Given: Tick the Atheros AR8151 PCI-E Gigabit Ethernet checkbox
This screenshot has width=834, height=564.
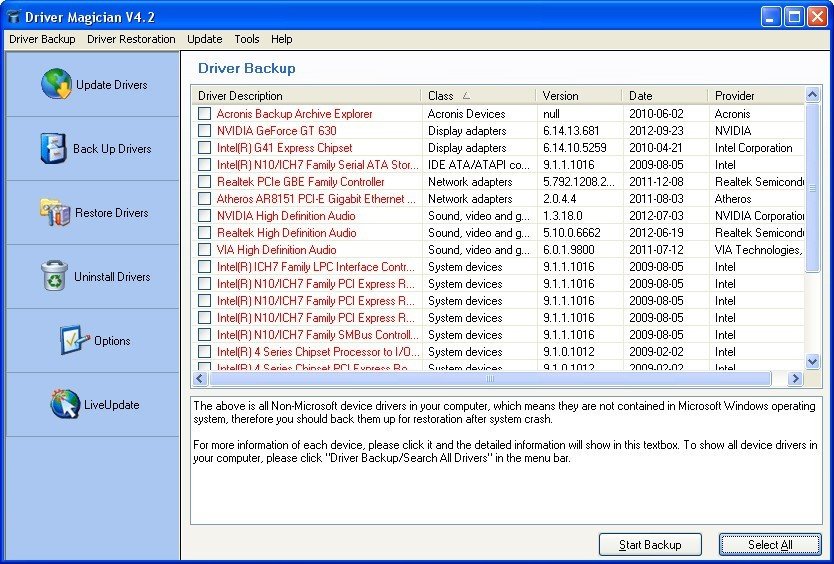Looking at the screenshot, I should coord(204,198).
